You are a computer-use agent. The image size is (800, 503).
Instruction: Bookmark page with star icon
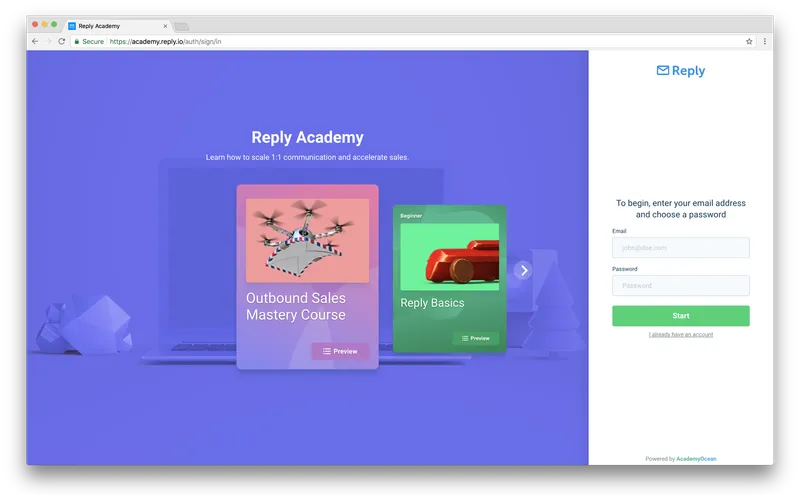click(749, 41)
